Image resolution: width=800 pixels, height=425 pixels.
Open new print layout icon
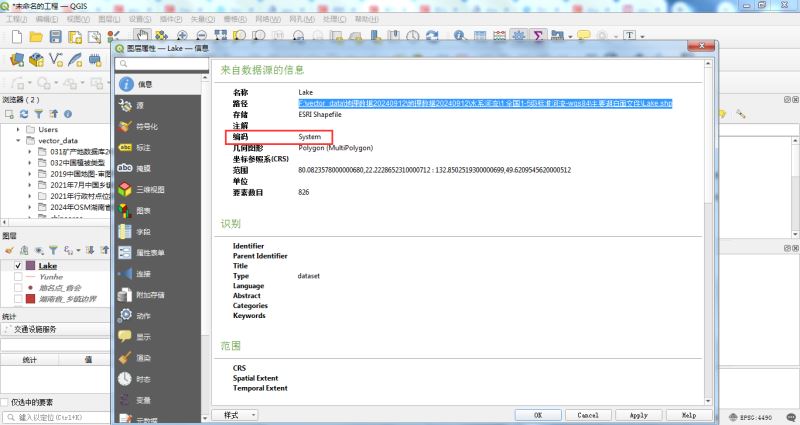point(74,37)
